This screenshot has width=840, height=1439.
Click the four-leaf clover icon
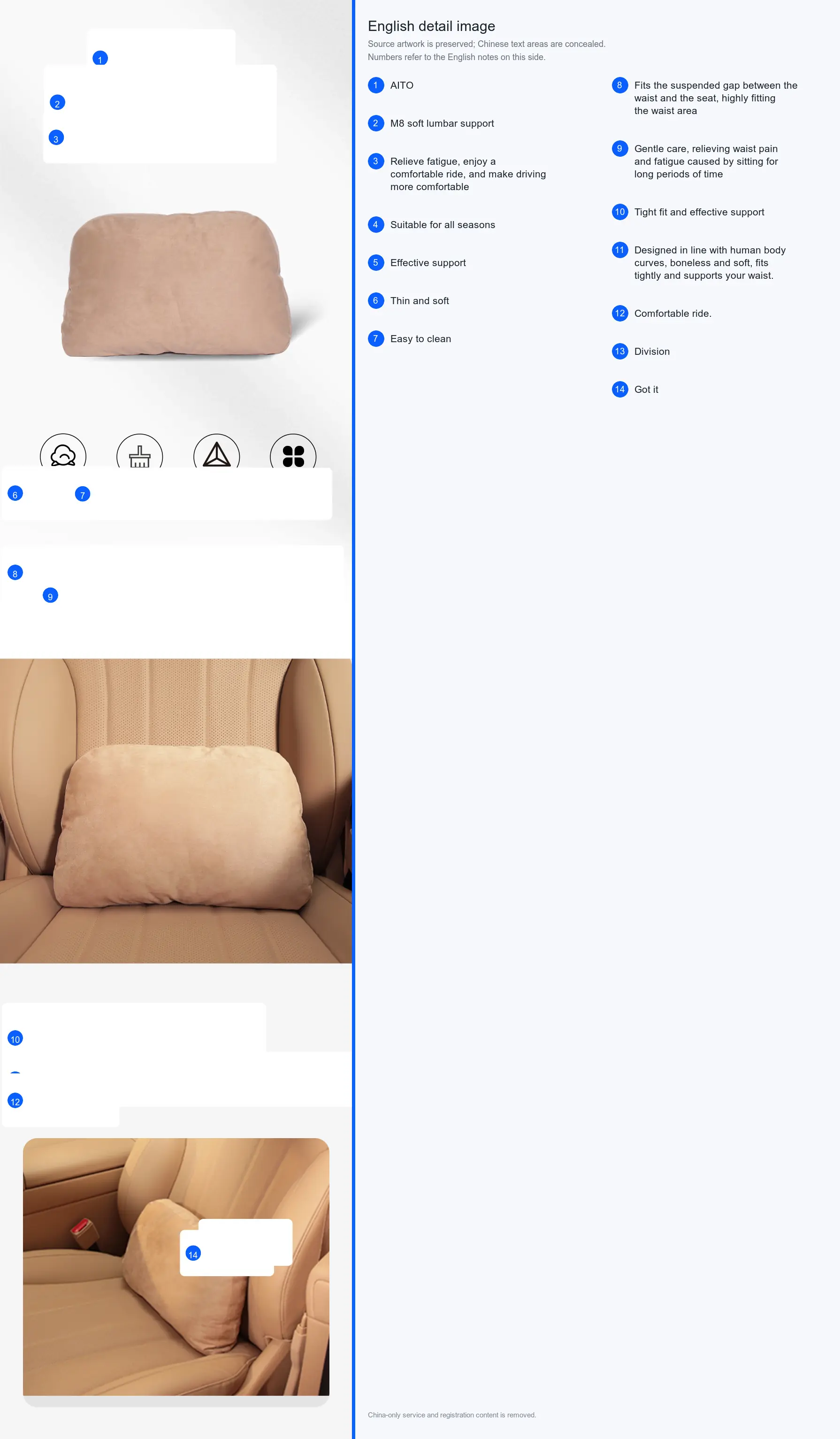pyautogui.click(x=293, y=456)
